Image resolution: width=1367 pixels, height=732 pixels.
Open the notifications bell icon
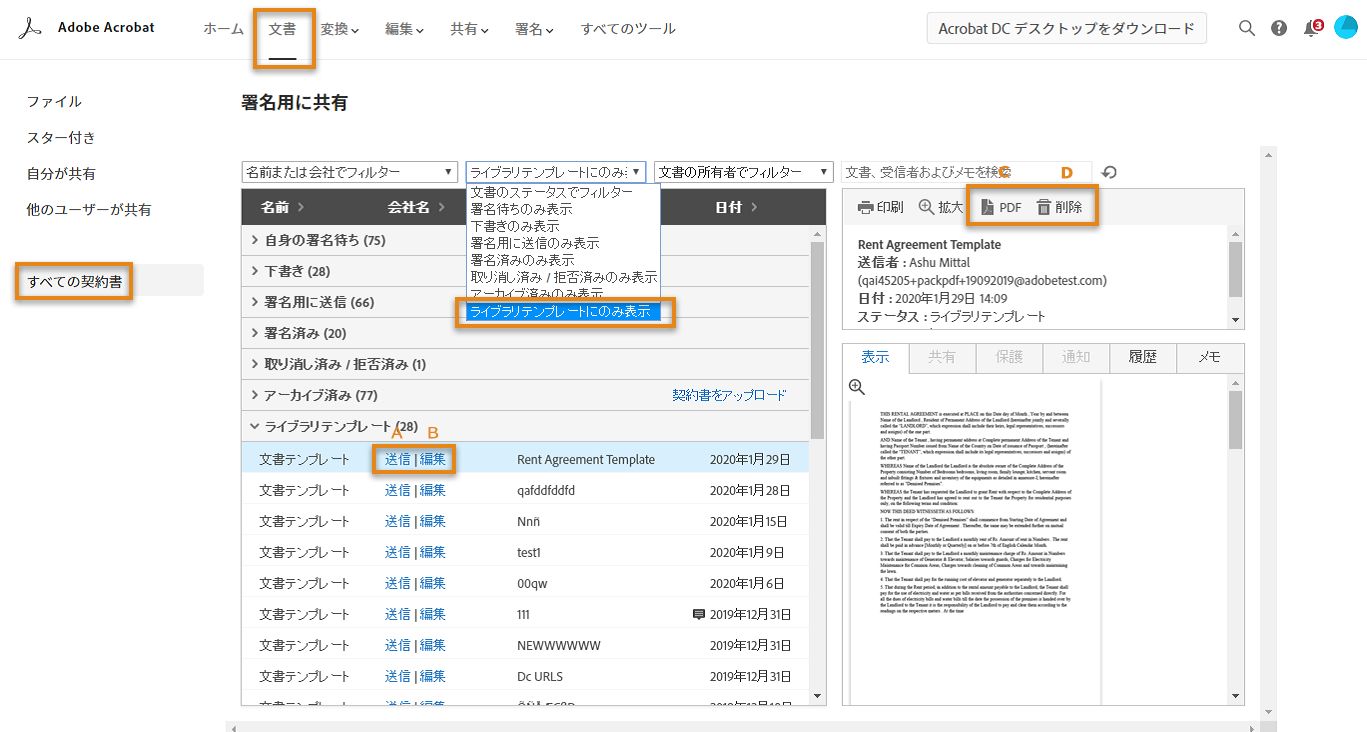click(1312, 28)
